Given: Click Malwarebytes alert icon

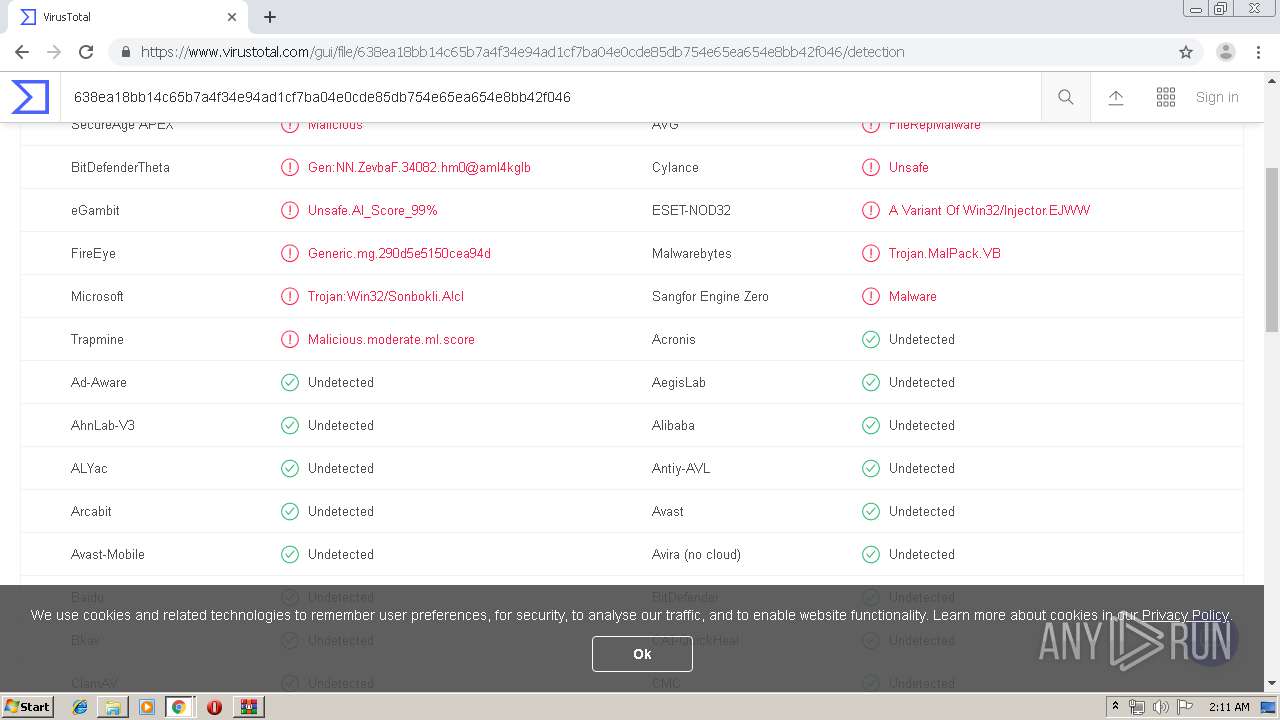Looking at the screenshot, I should tap(871, 253).
